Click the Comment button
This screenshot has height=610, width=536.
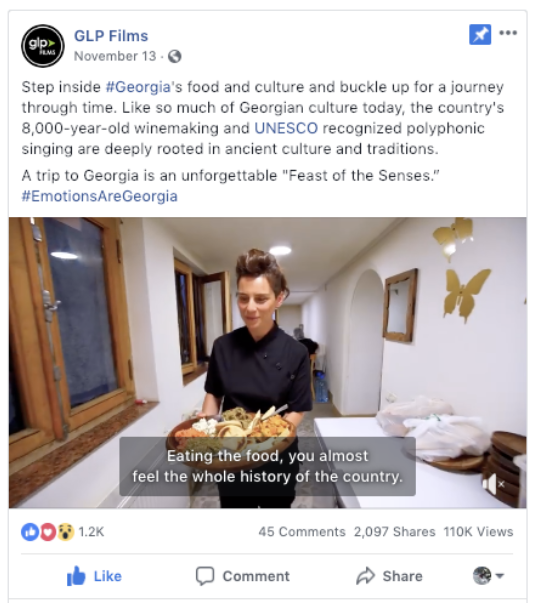click(243, 576)
